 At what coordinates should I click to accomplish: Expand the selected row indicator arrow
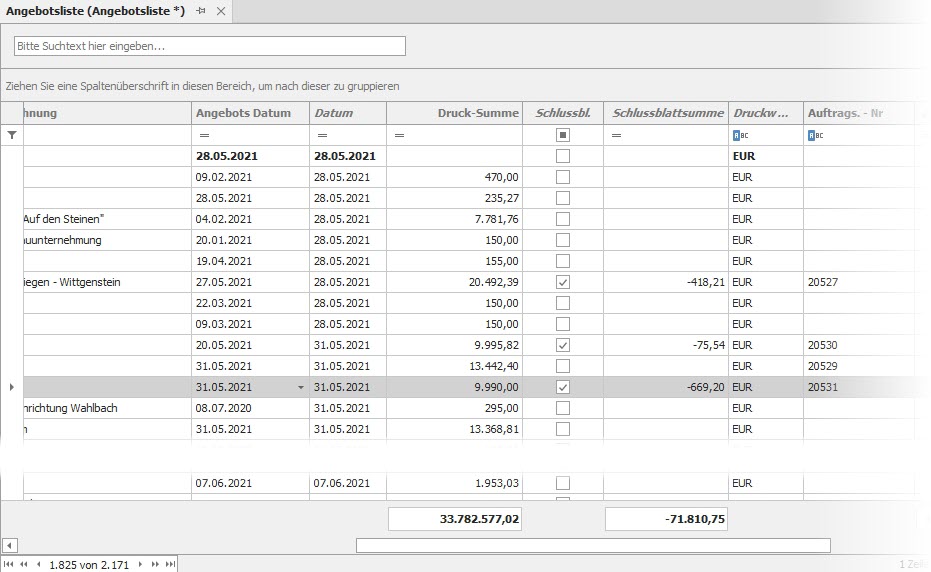(12, 387)
